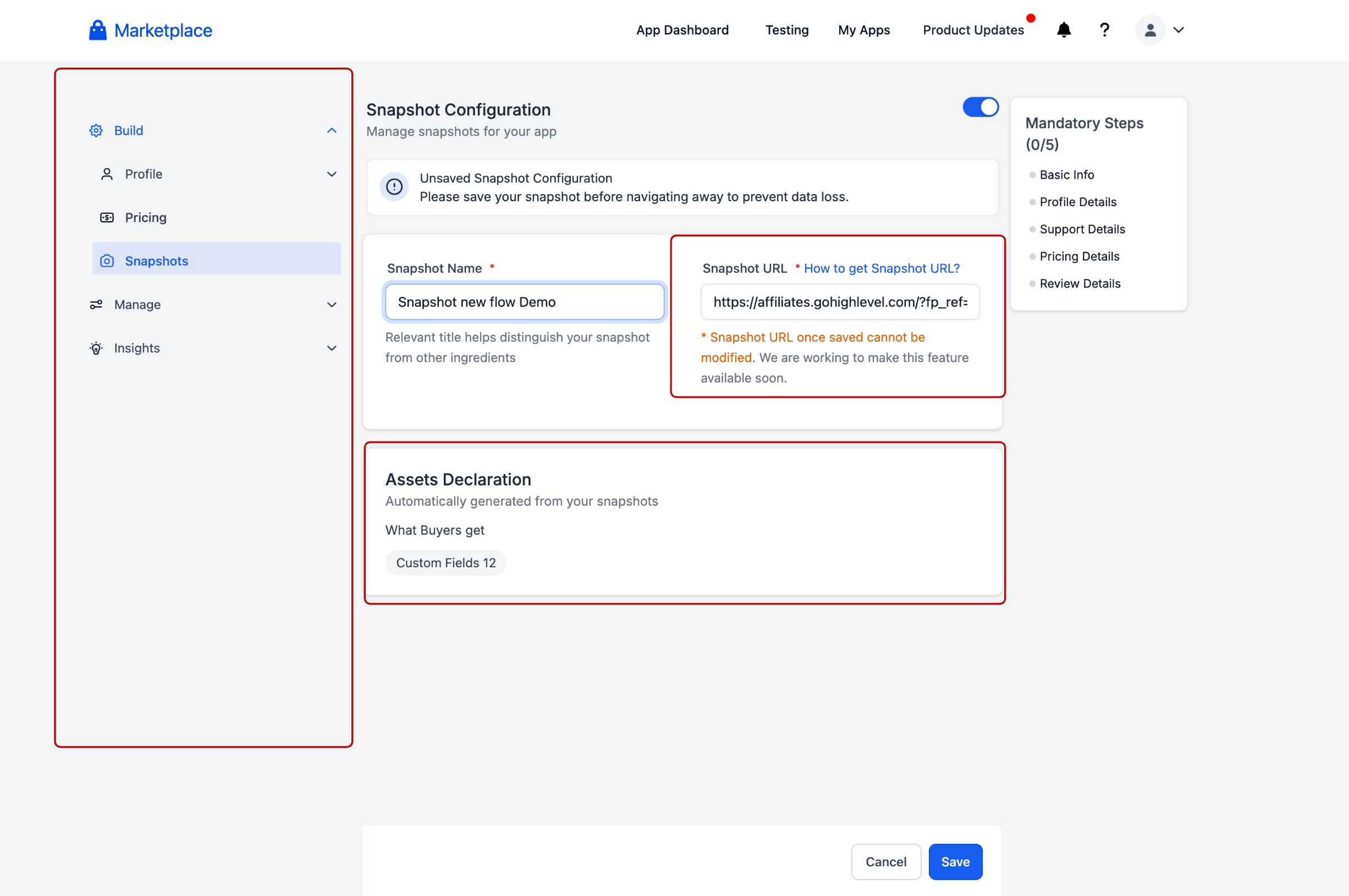Open How to get Snapshot URL link
Image resolution: width=1349 pixels, height=896 pixels.
(x=882, y=269)
